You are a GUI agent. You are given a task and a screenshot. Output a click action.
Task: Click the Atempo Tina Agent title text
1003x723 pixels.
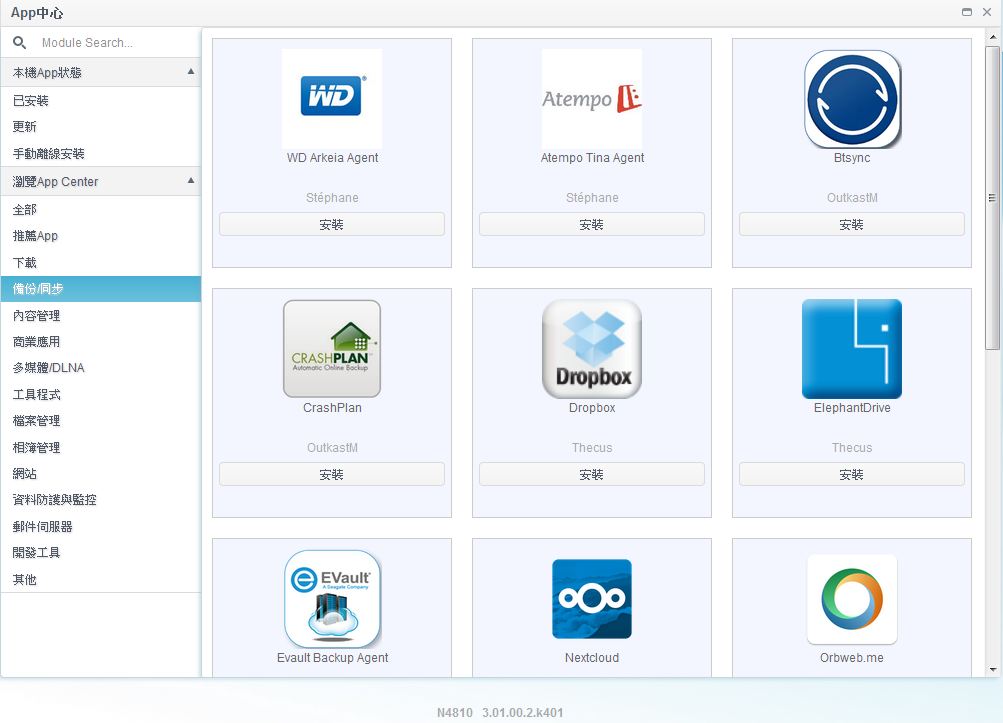coord(592,157)
